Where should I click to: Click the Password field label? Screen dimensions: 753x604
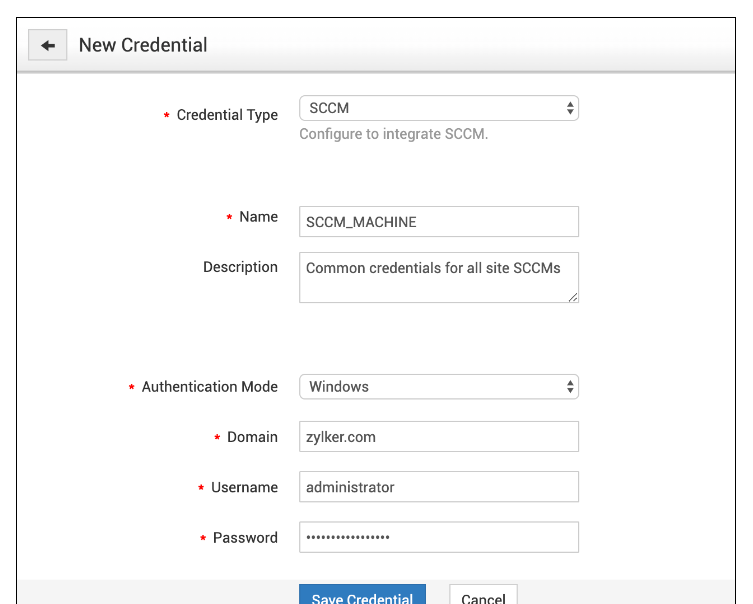click(245, 537)
